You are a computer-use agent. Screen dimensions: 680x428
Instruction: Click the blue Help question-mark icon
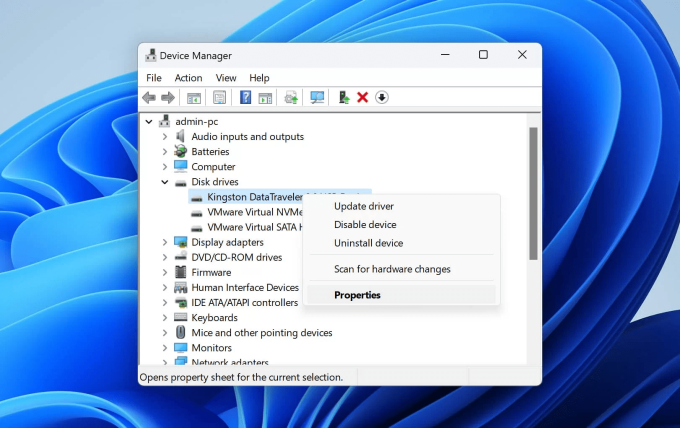[x=245, y=97]
